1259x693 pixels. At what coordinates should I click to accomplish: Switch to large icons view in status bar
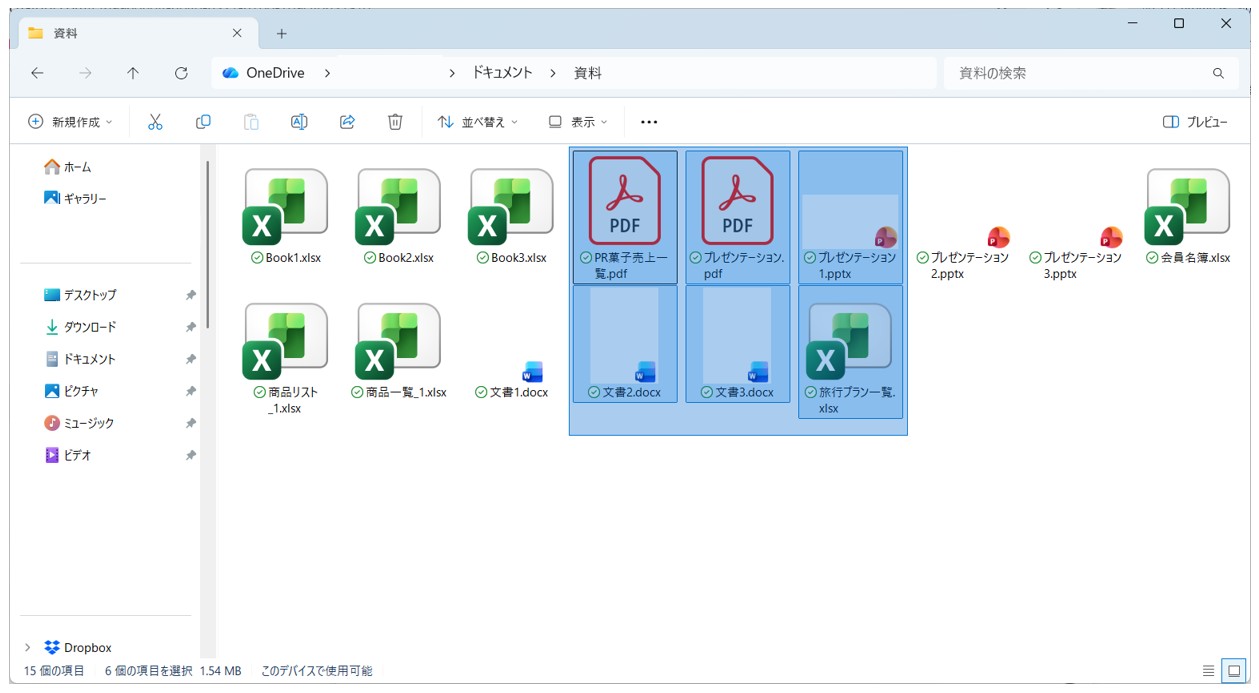1235,670
